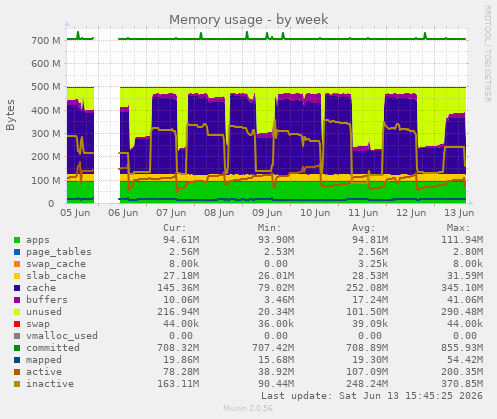497x419 pixels.
Task: Click the 'active' legend label
Action: click(44, 372)
